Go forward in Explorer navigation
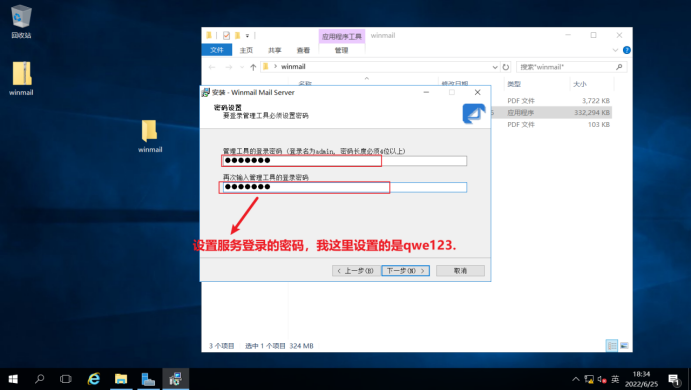Screen dimensions: 691x390 pyautogui.click(x=228, y=67)
